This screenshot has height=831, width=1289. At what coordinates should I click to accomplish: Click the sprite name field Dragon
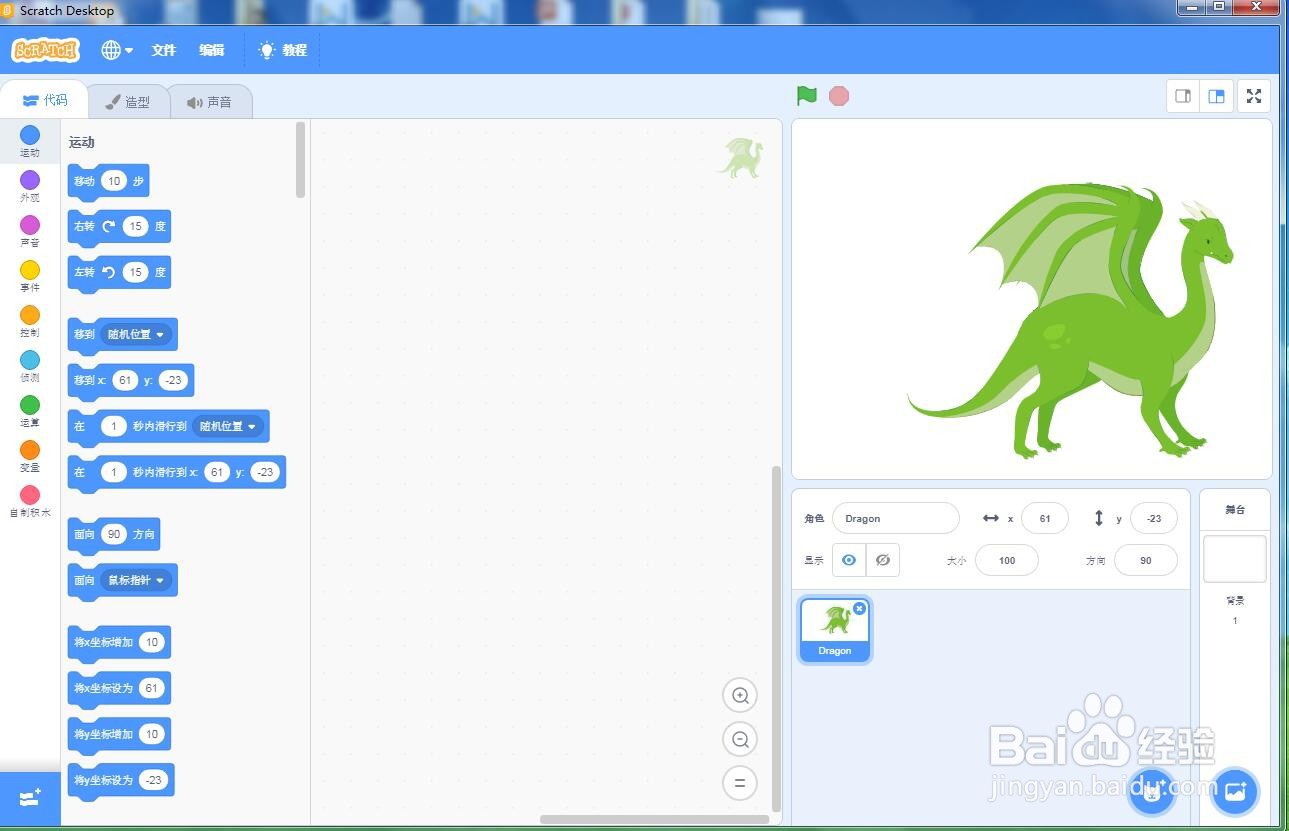896,518
